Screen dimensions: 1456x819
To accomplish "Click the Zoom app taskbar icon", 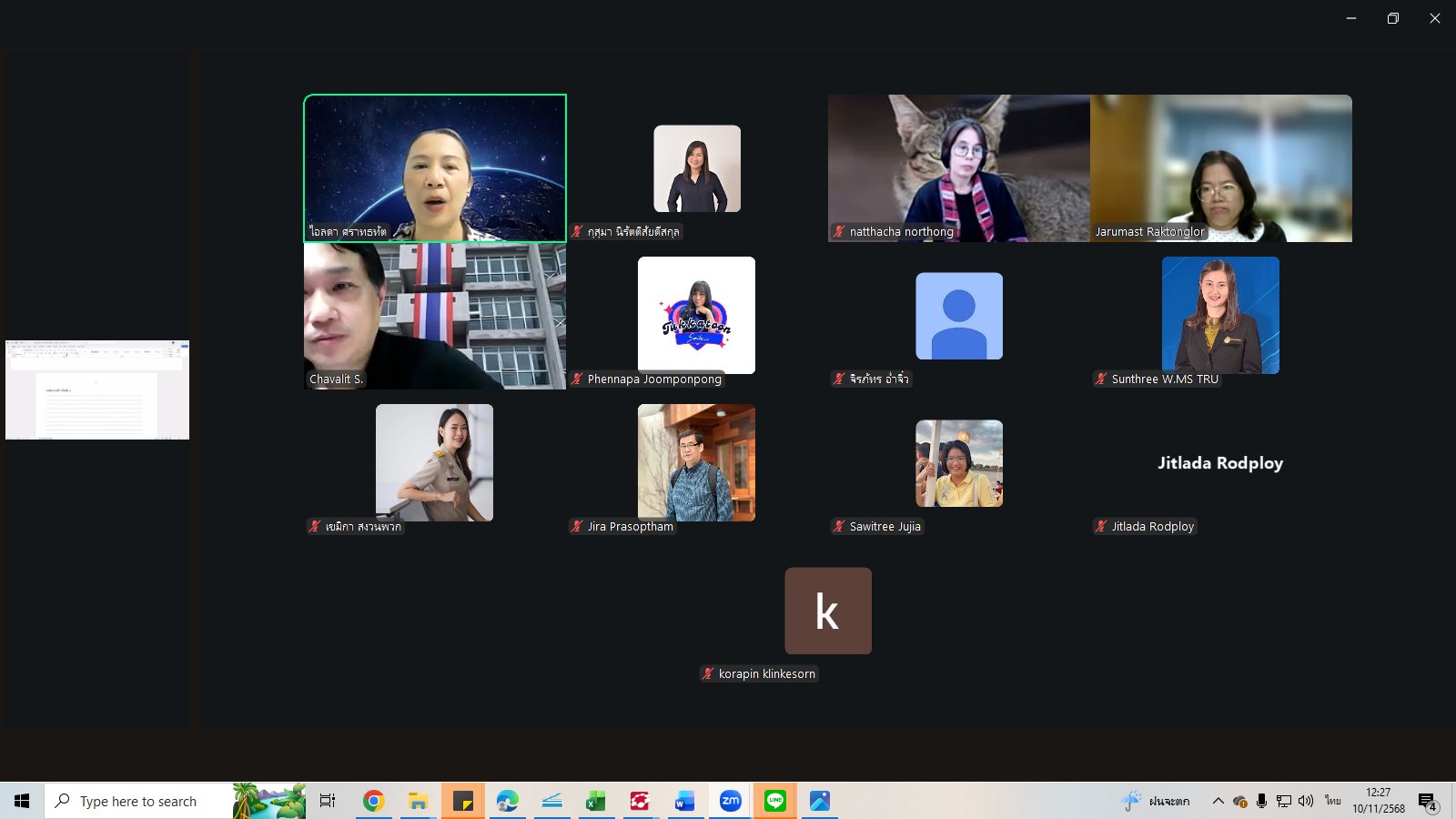I will pos(730,801).
